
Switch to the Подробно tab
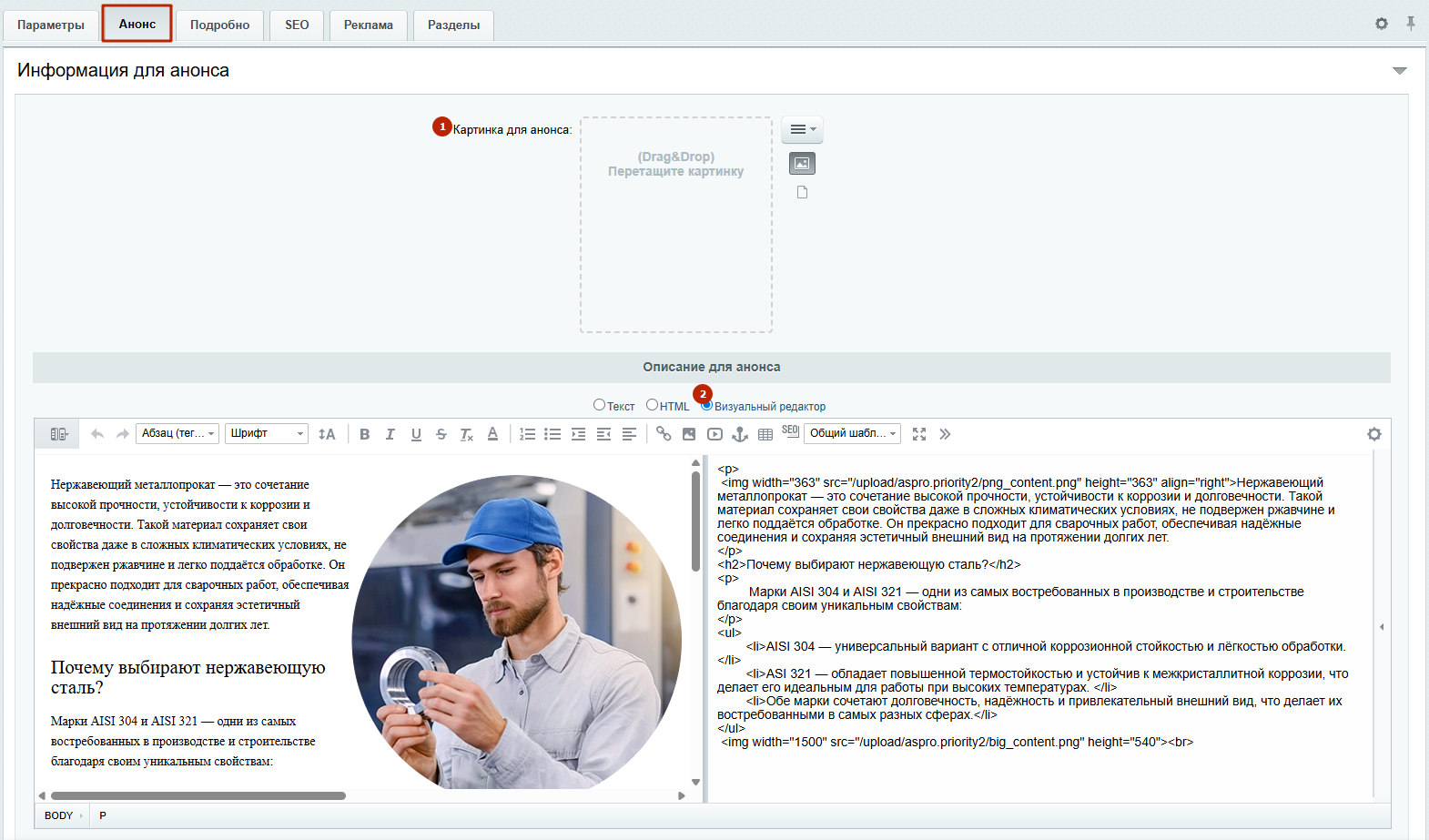coord(219,25)
